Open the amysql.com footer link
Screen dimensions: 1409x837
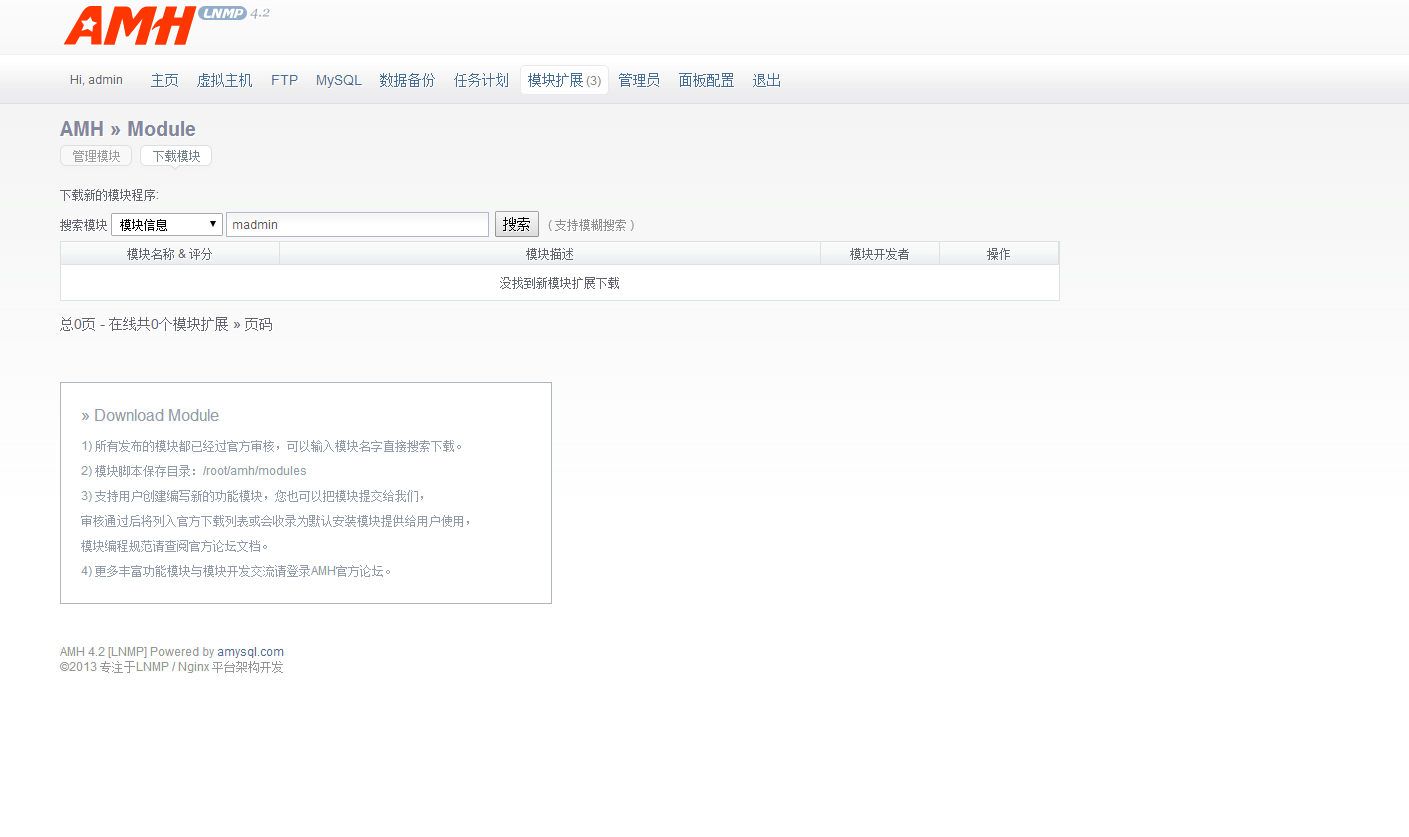coord(250,652)
